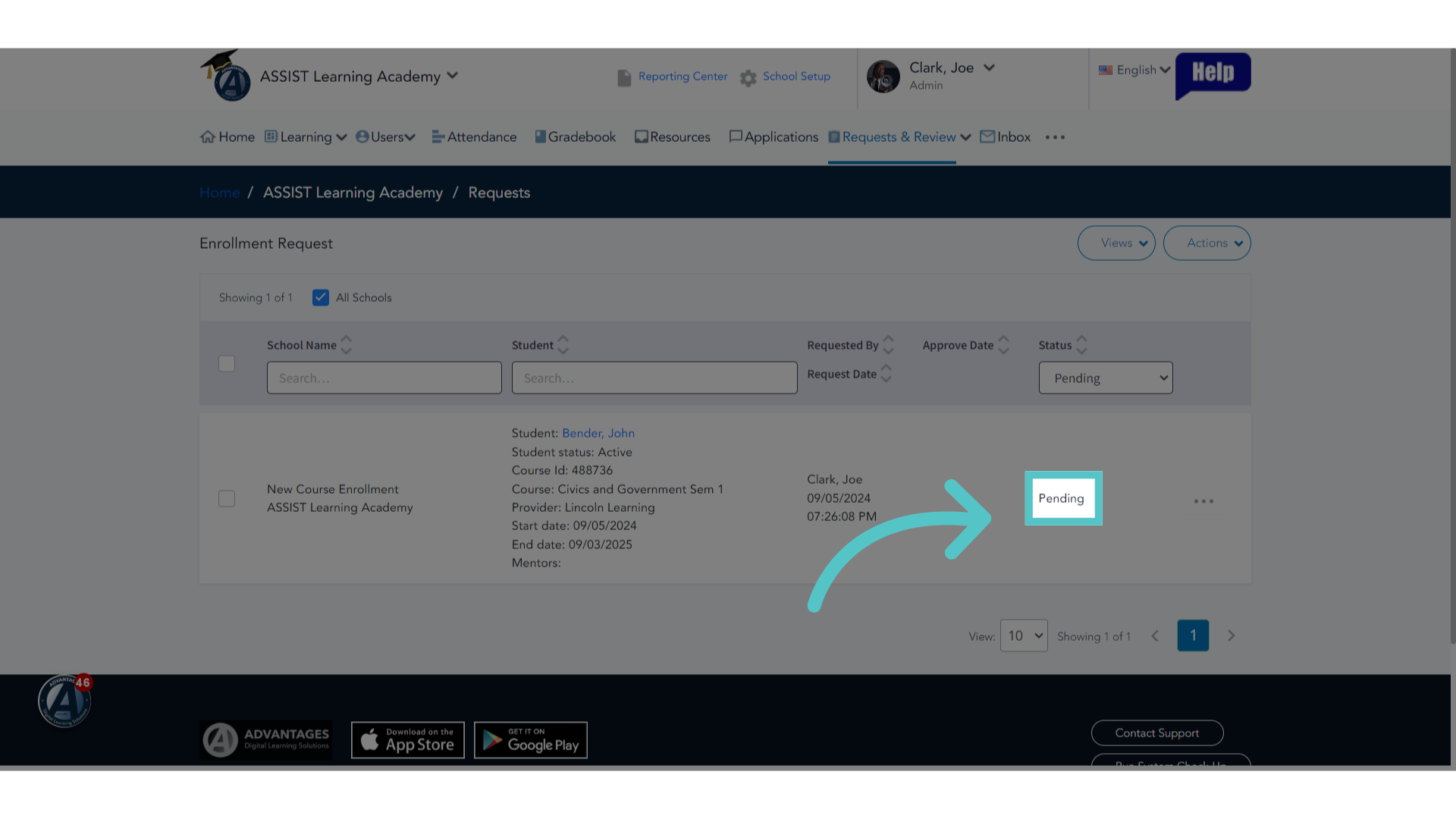Open the Attendance menu item

point(474,136)
